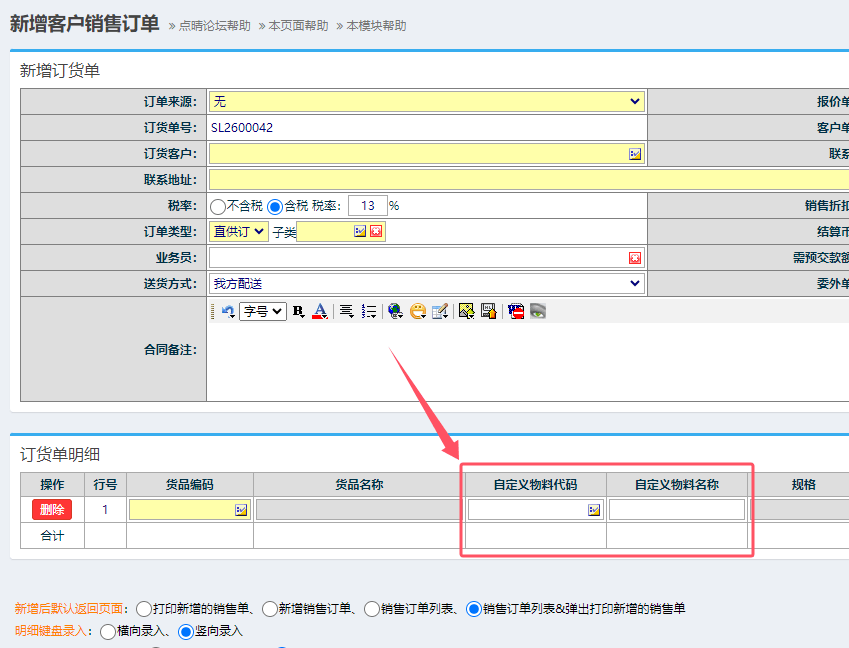Image resolution: width=849 pixels, height=648 pixels.
Task: Click the 货品编码 column header
Action: pos(190,485)
